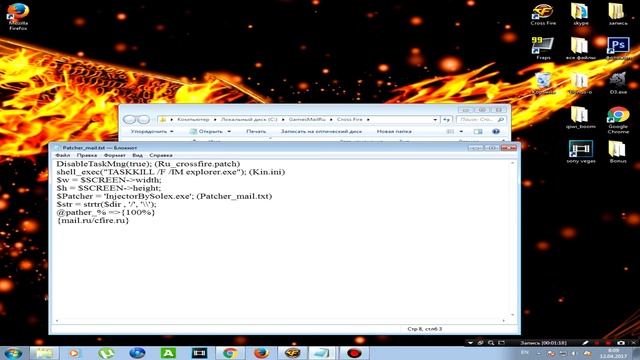Screen dimensions: 640x360
Task: Switch to Google Chrome in taskbar
Action: click(x=230, y=353)
